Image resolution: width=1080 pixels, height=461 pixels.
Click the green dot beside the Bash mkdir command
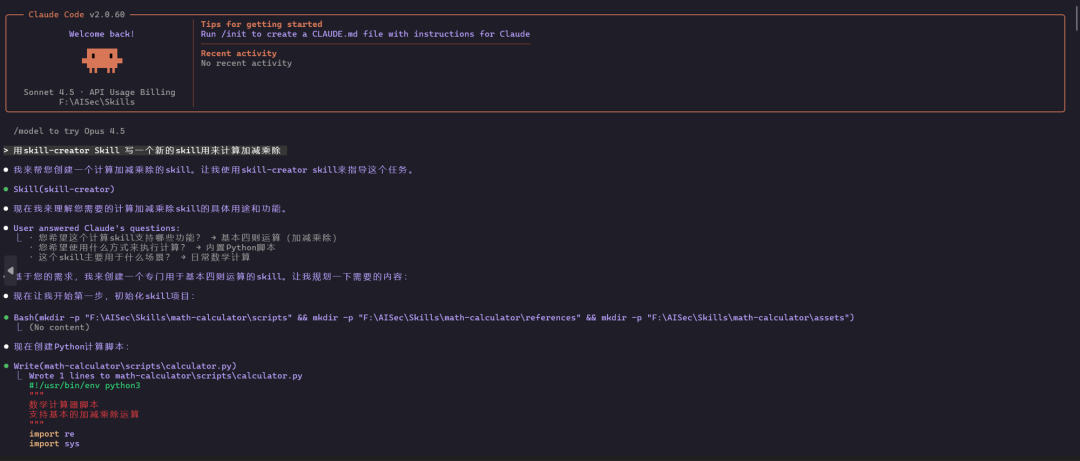[5, 317]
